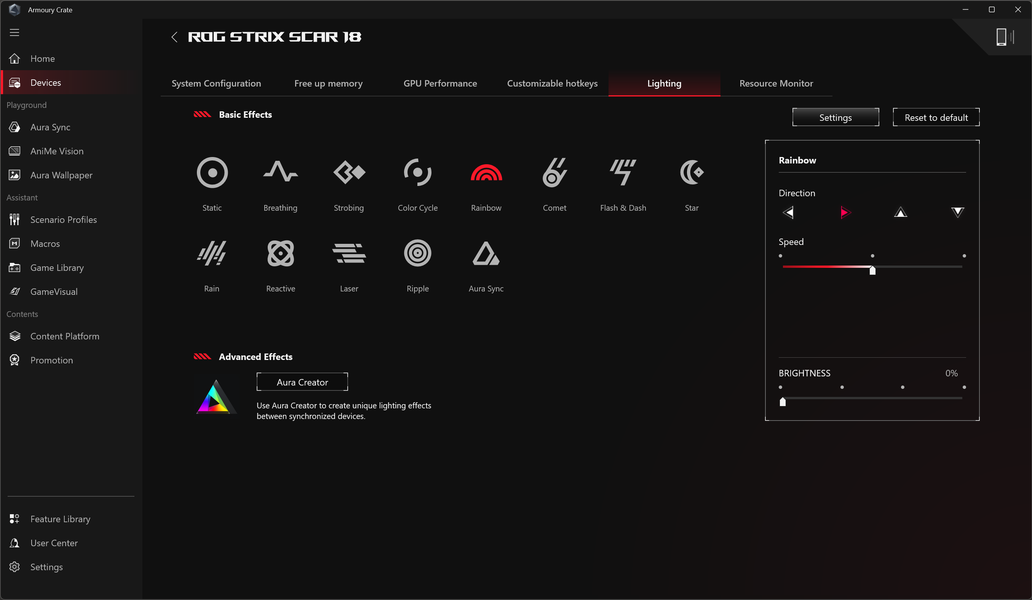Choose the Breathing effect icon
1032x600 pixels.
280,172
